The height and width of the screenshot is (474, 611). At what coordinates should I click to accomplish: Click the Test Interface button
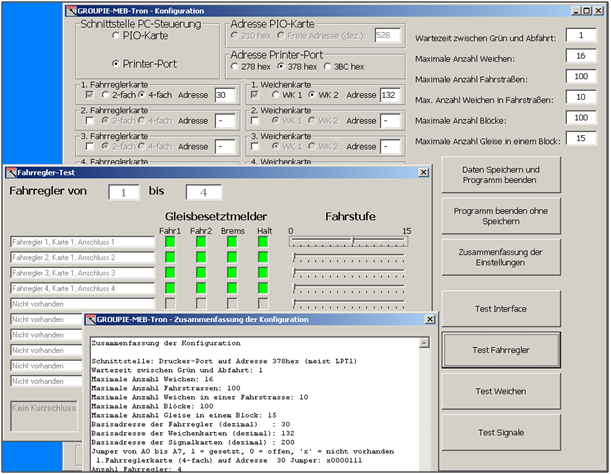click(x=501, y=309)
